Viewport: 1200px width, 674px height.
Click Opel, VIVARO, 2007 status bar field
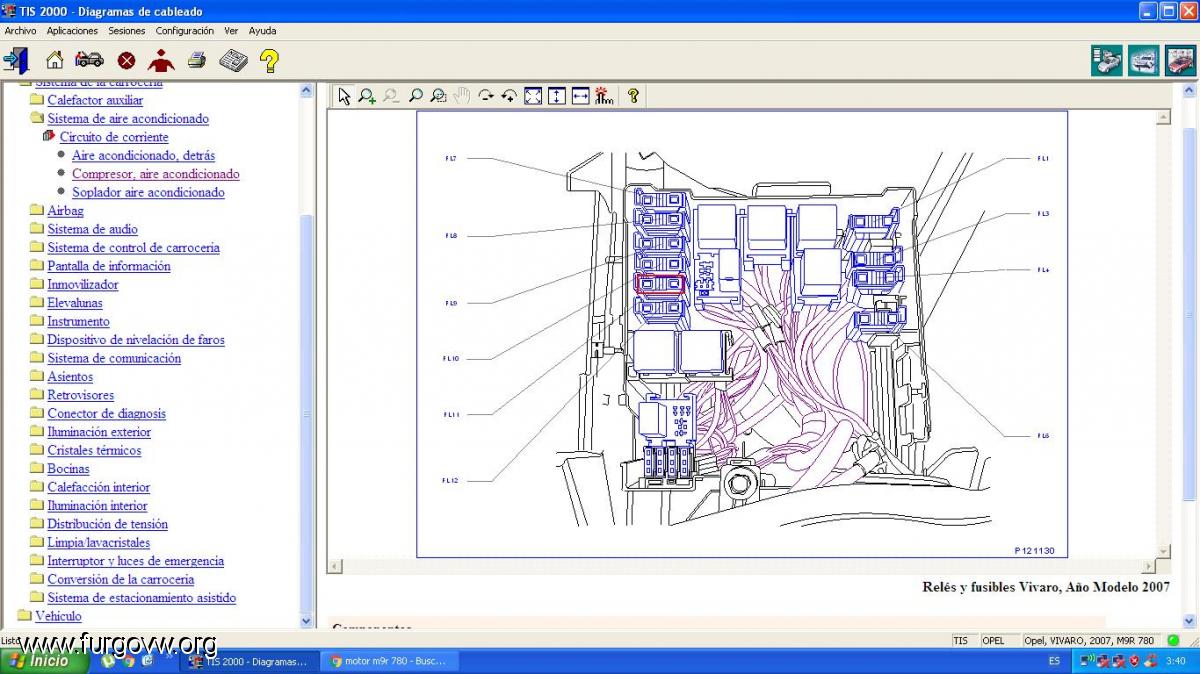point(1089,640)
